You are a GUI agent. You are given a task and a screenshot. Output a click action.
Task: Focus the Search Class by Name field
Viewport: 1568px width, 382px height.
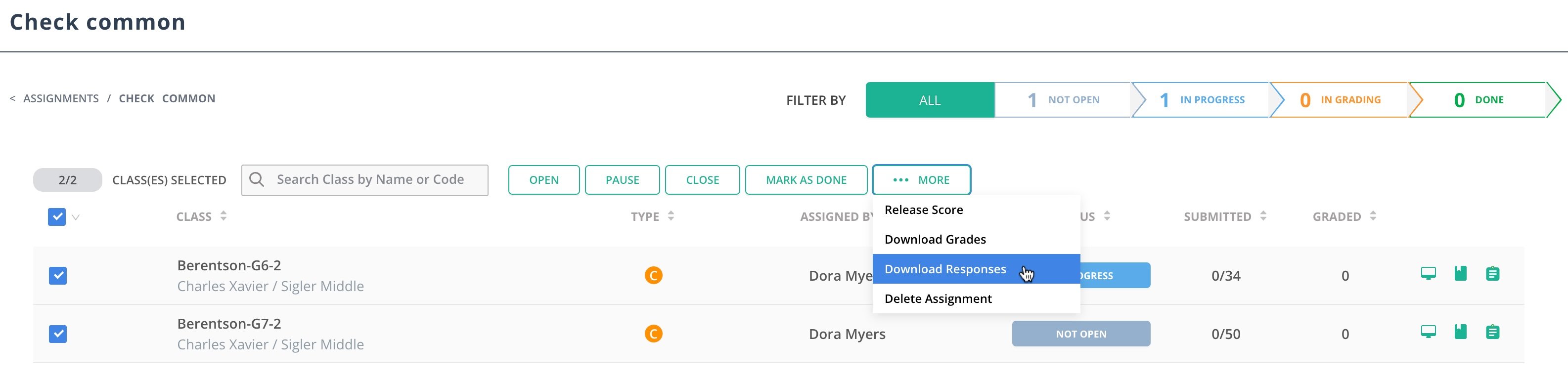click(x=364, y=180)
